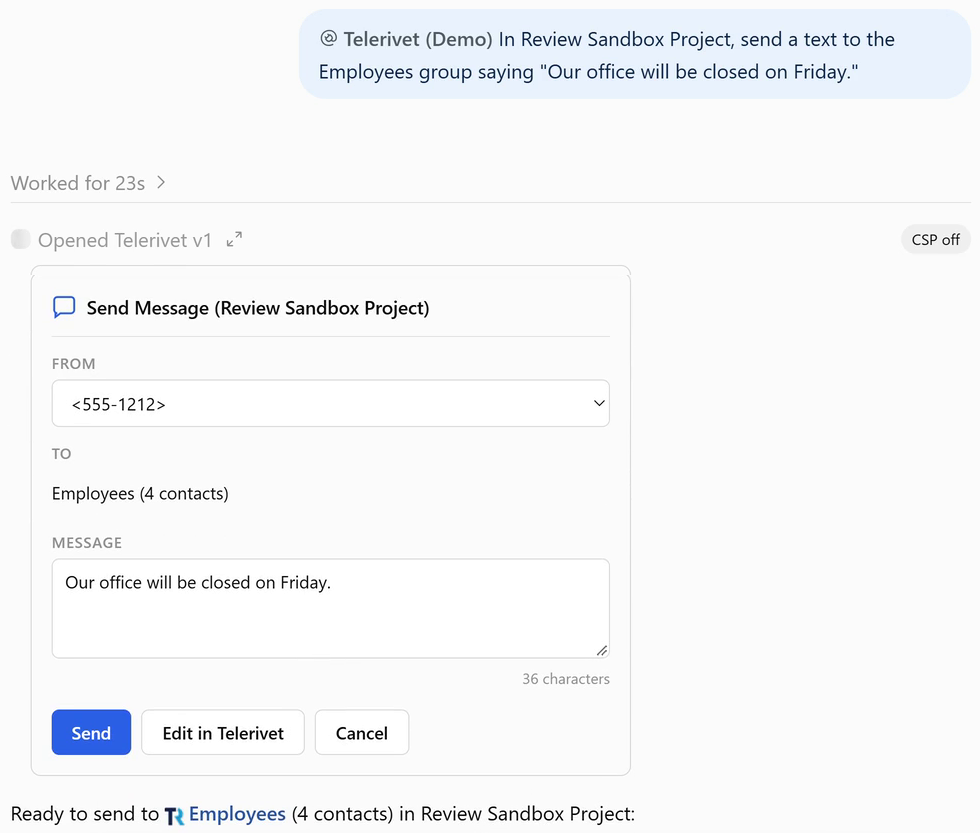Cancel the send message form

[362, 732]
